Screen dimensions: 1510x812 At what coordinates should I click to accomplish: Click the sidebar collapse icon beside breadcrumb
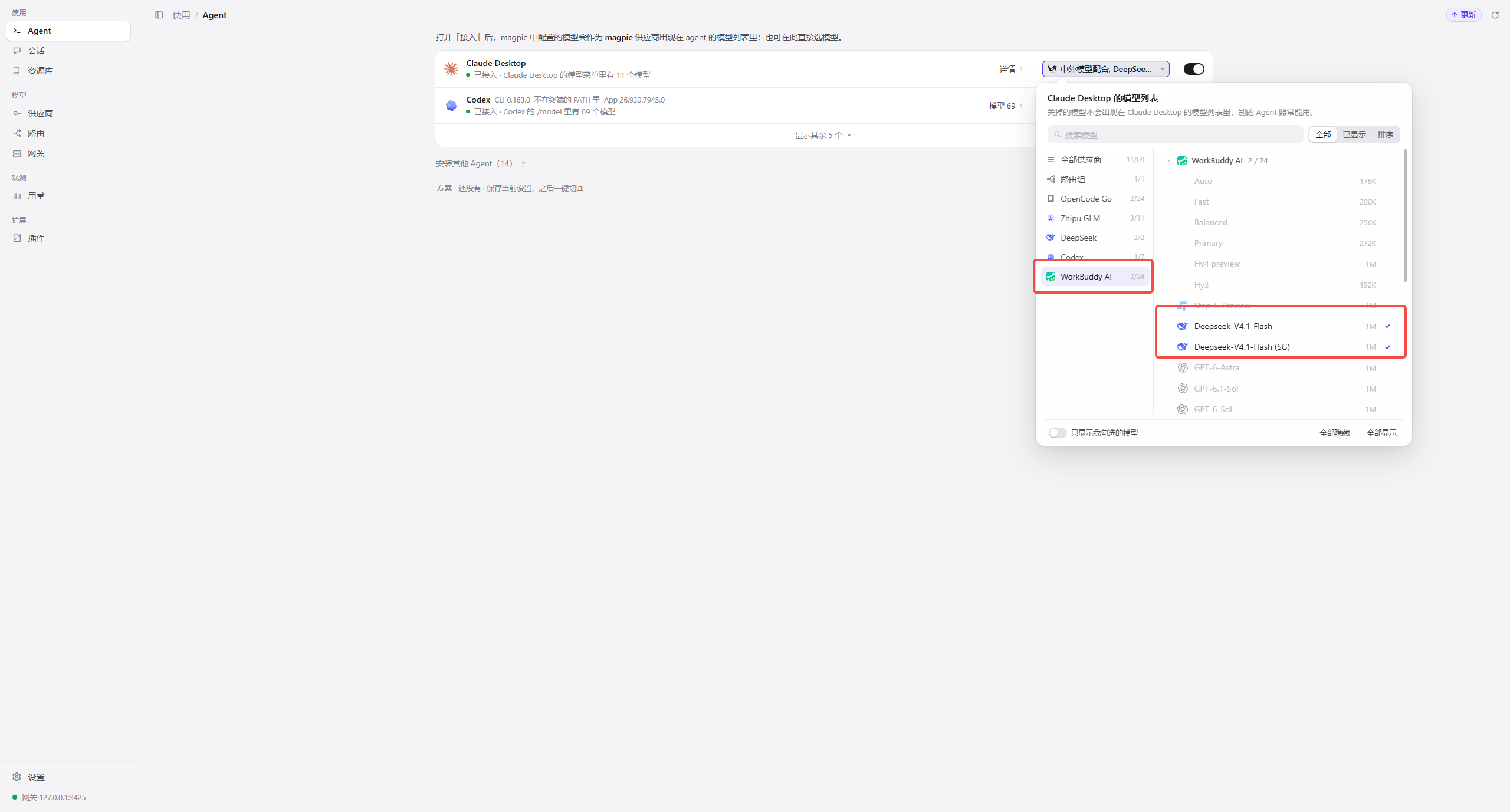[x=159, y=15]
